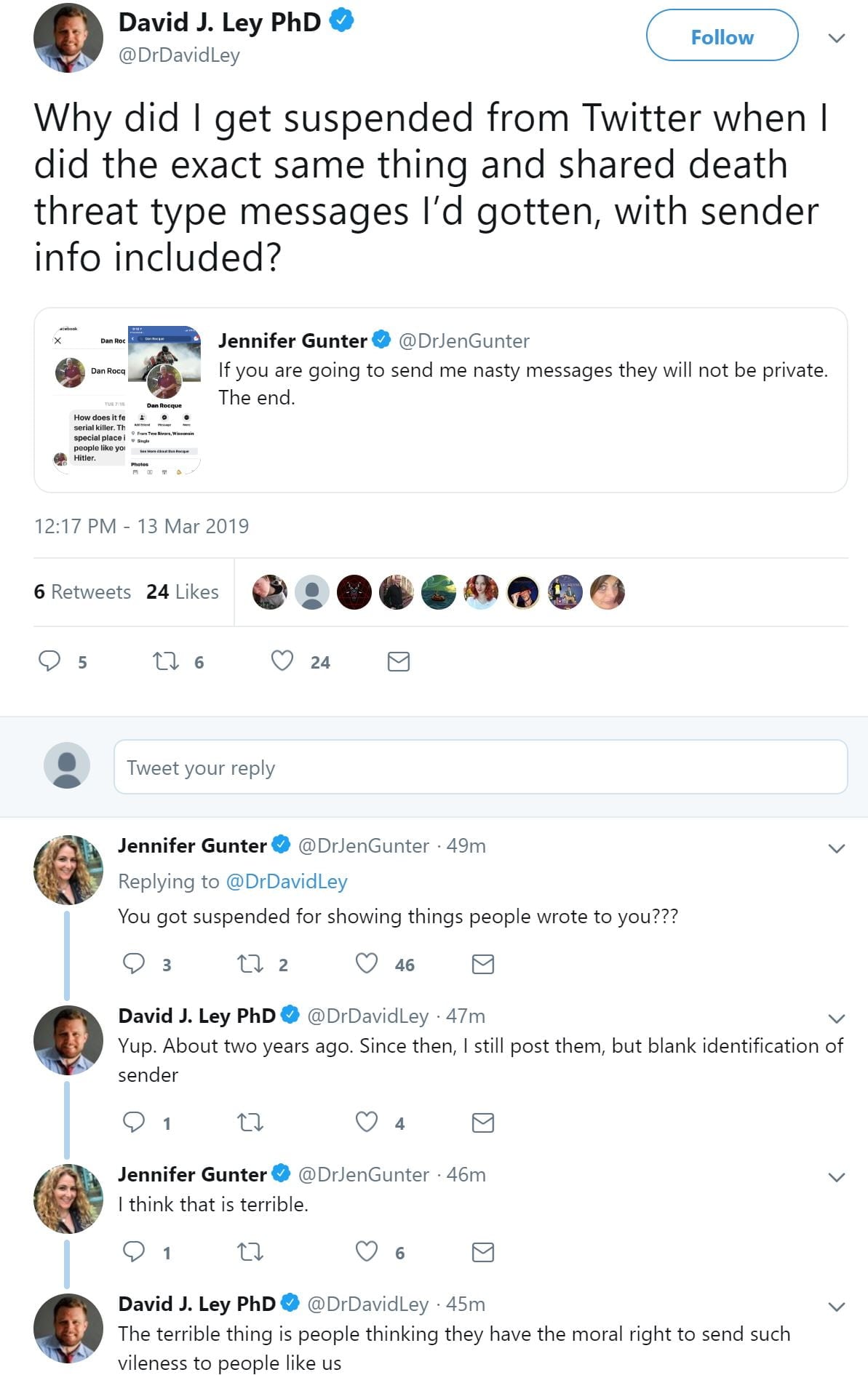Share main tweet via direct message icon

tap(398, 661)
